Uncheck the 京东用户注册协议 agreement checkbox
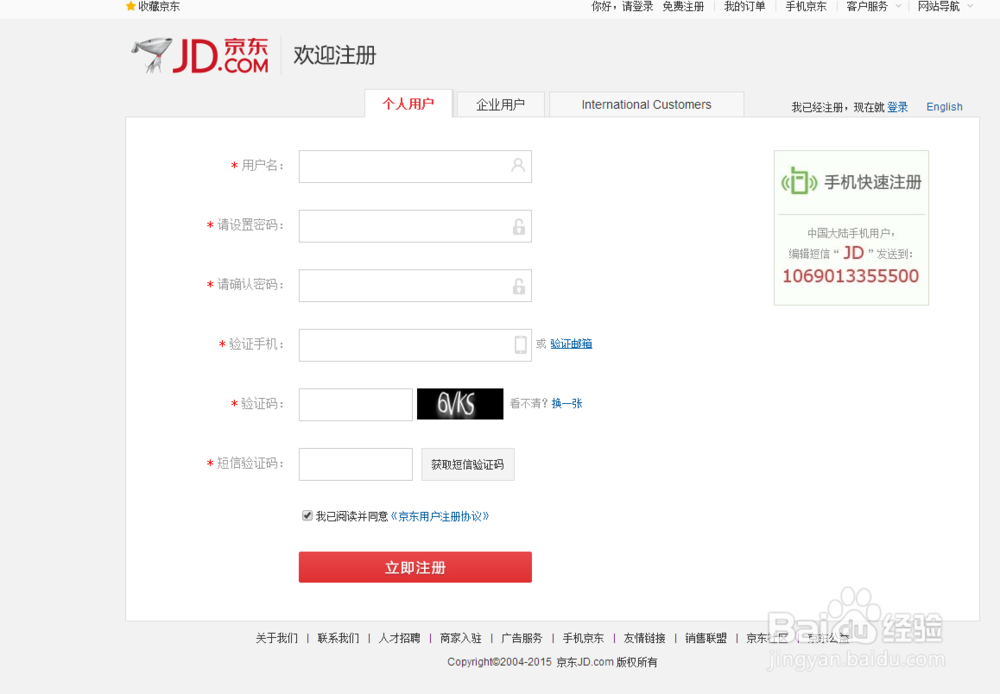Viewport: 1000px width, 694px height. tap(307, 515)
